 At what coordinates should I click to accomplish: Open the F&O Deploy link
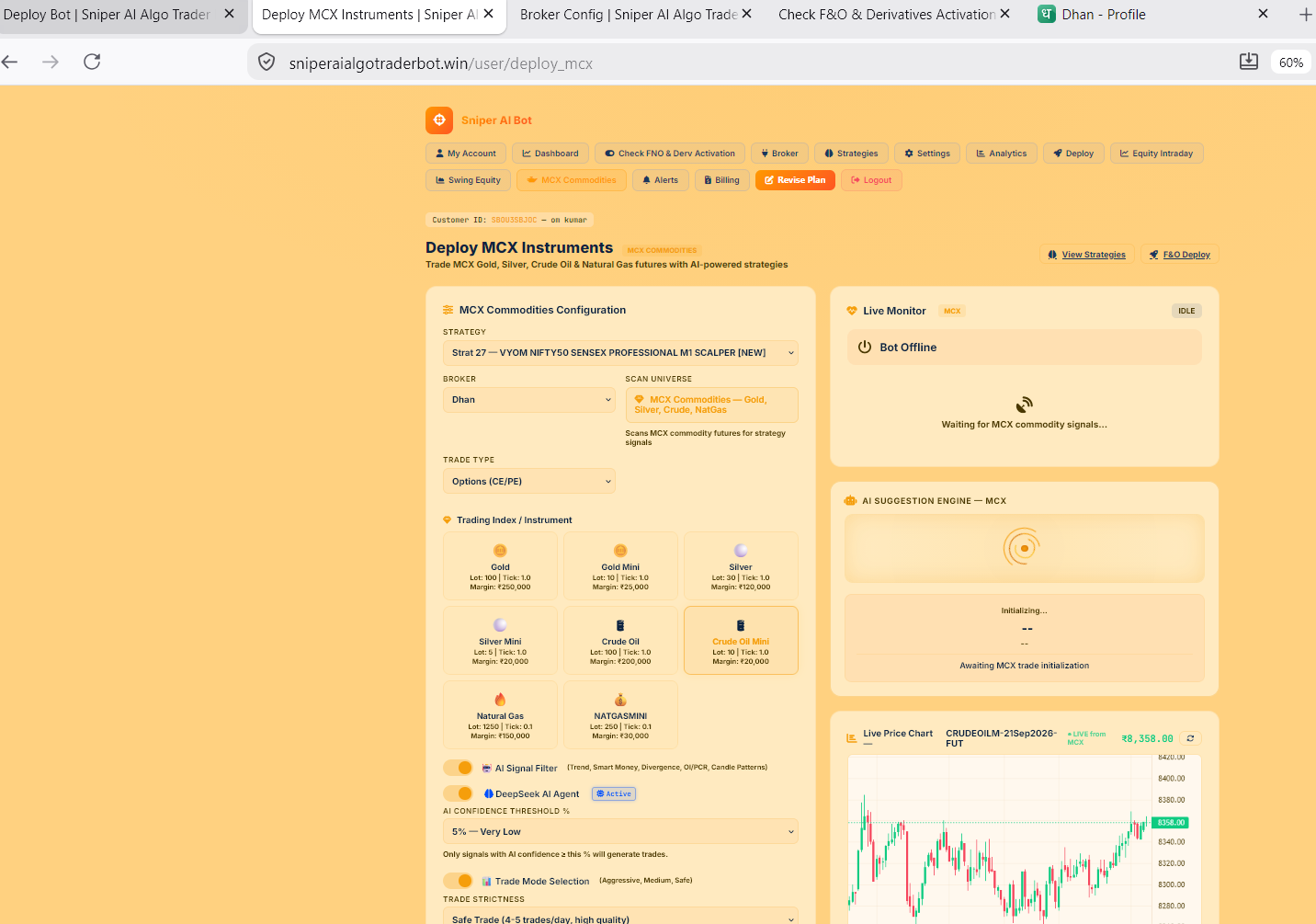pyautogui.click(x=1179, y=255)
